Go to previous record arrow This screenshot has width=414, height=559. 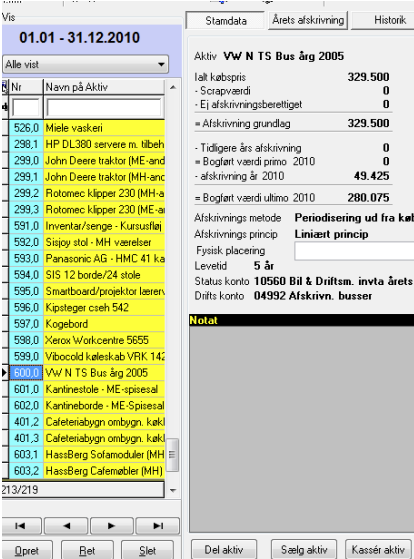[67, 526]
